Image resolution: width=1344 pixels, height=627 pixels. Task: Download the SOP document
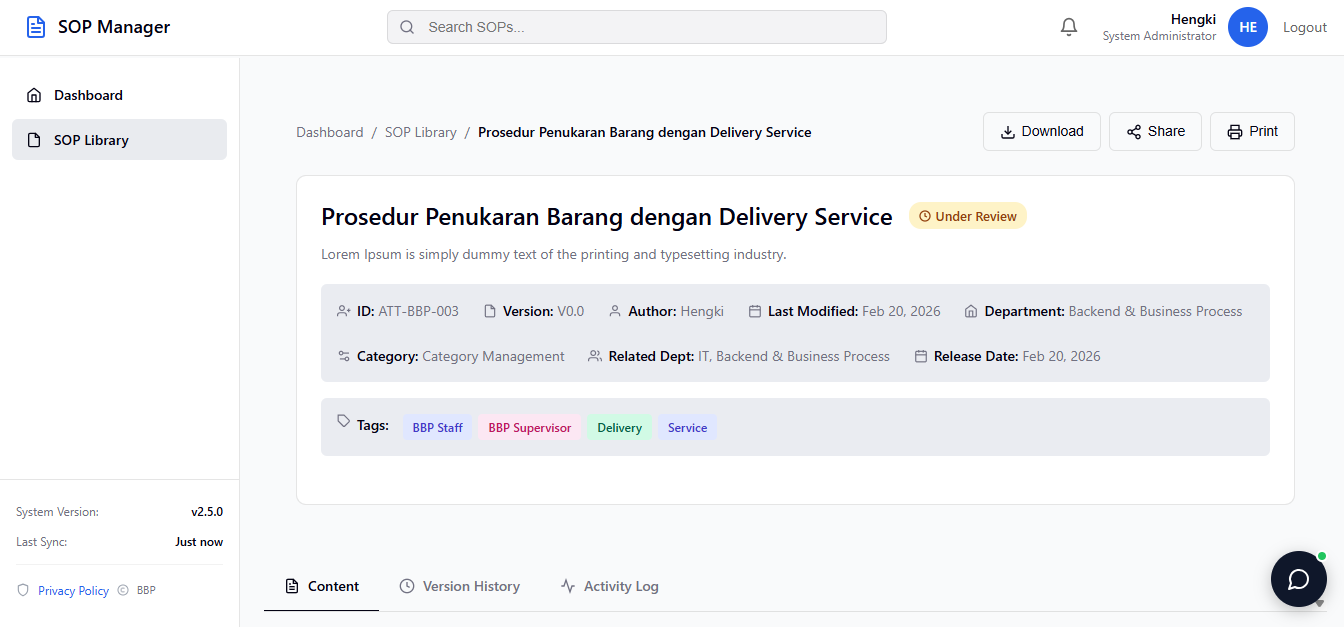pos(1042,132)
